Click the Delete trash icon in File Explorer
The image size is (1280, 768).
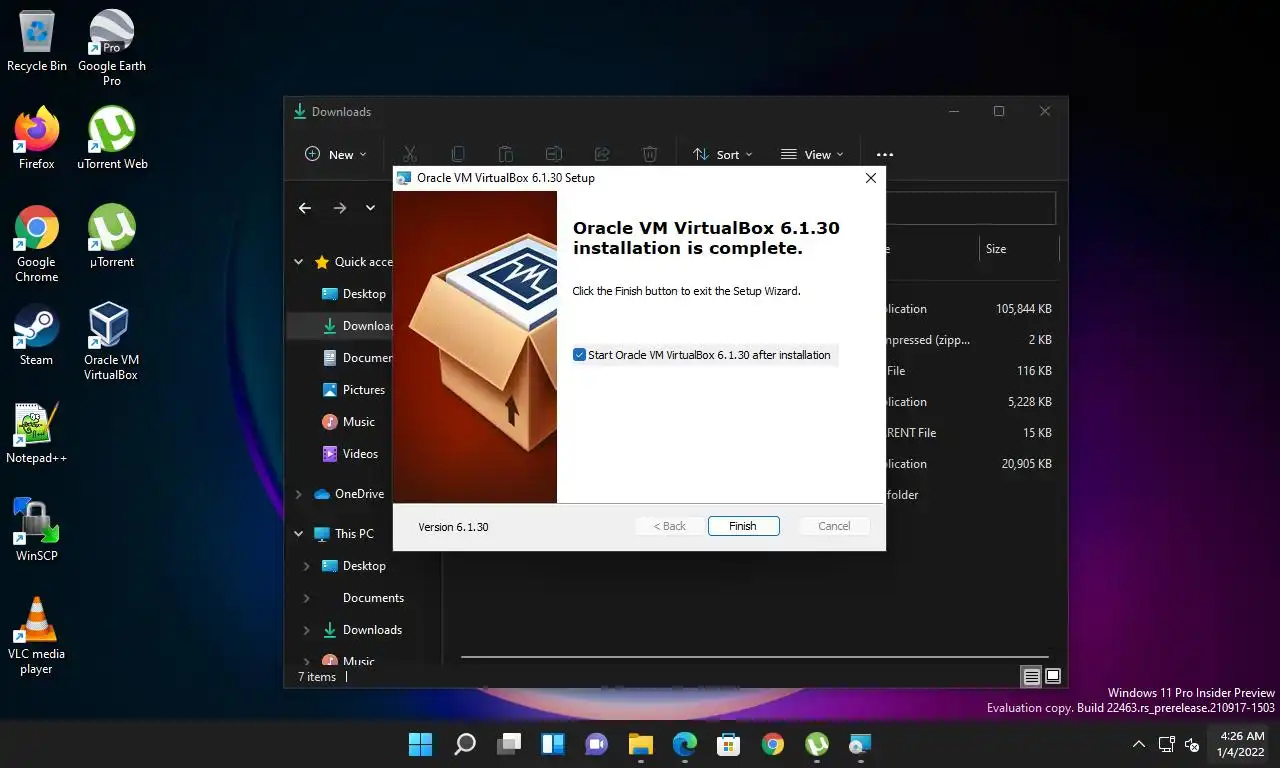650,155
